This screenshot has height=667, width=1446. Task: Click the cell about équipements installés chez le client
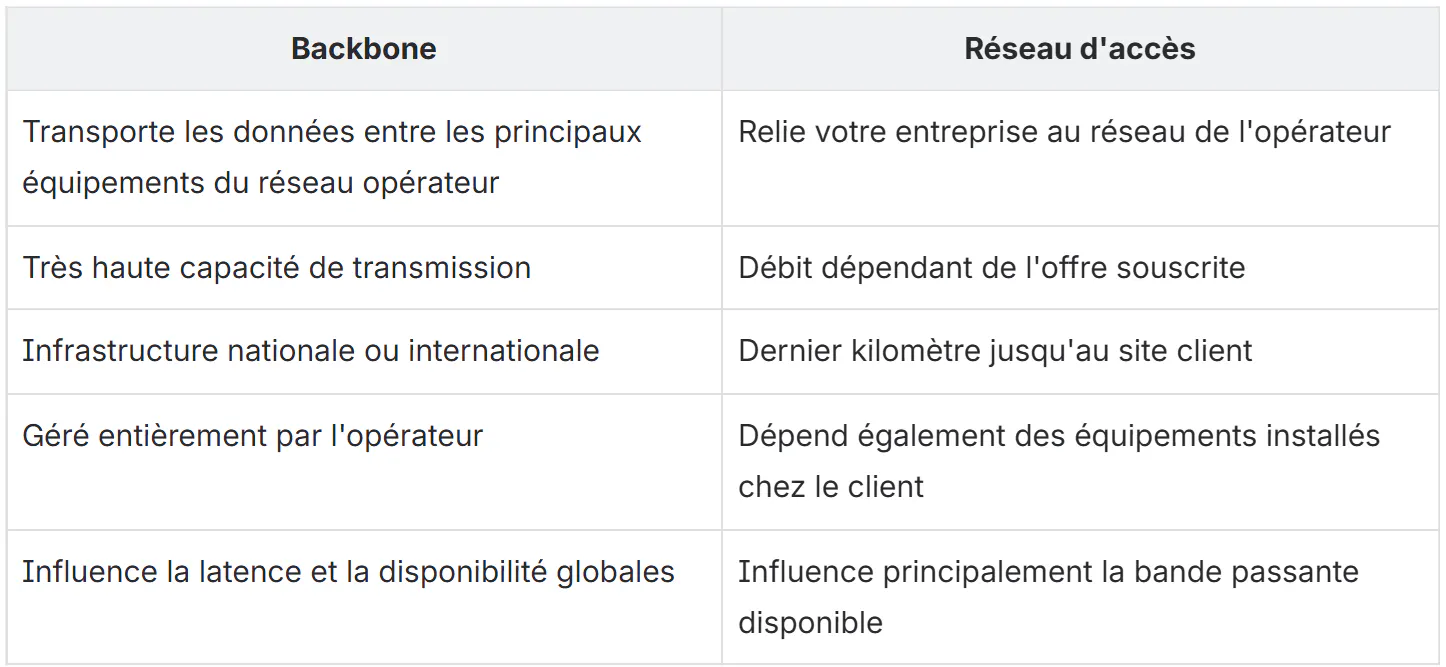coord(1080,462)
